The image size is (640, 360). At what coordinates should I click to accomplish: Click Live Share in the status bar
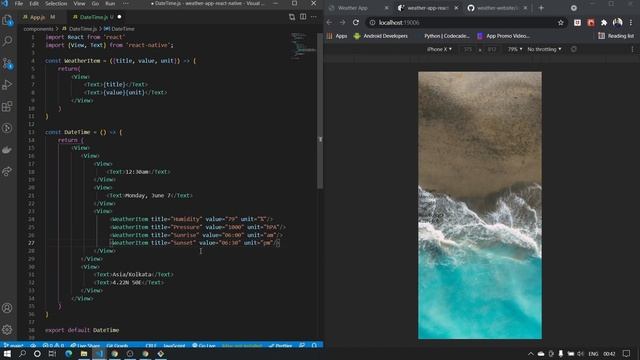tap(85, 346)
